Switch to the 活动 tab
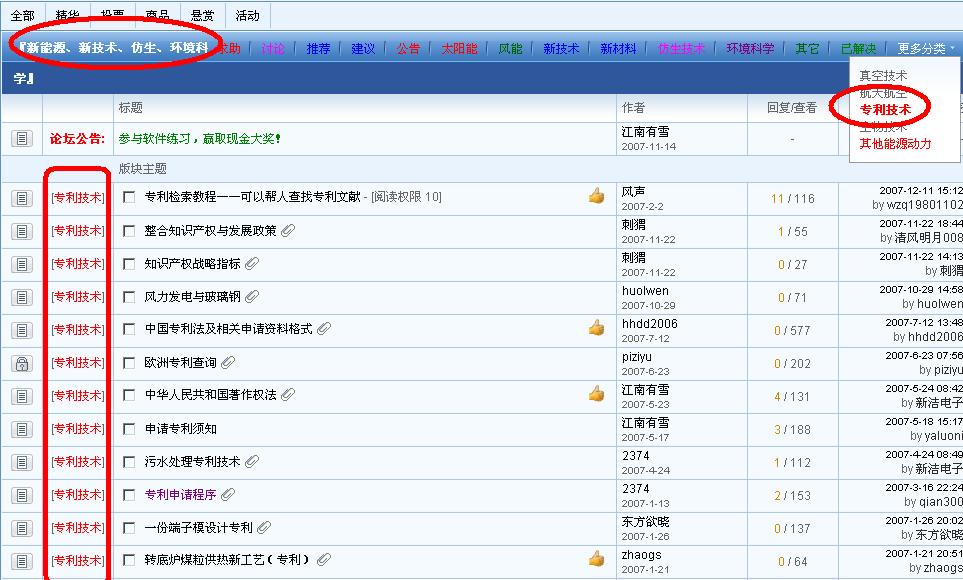Viewport: 963px width, 580px height. click(248, 15)
